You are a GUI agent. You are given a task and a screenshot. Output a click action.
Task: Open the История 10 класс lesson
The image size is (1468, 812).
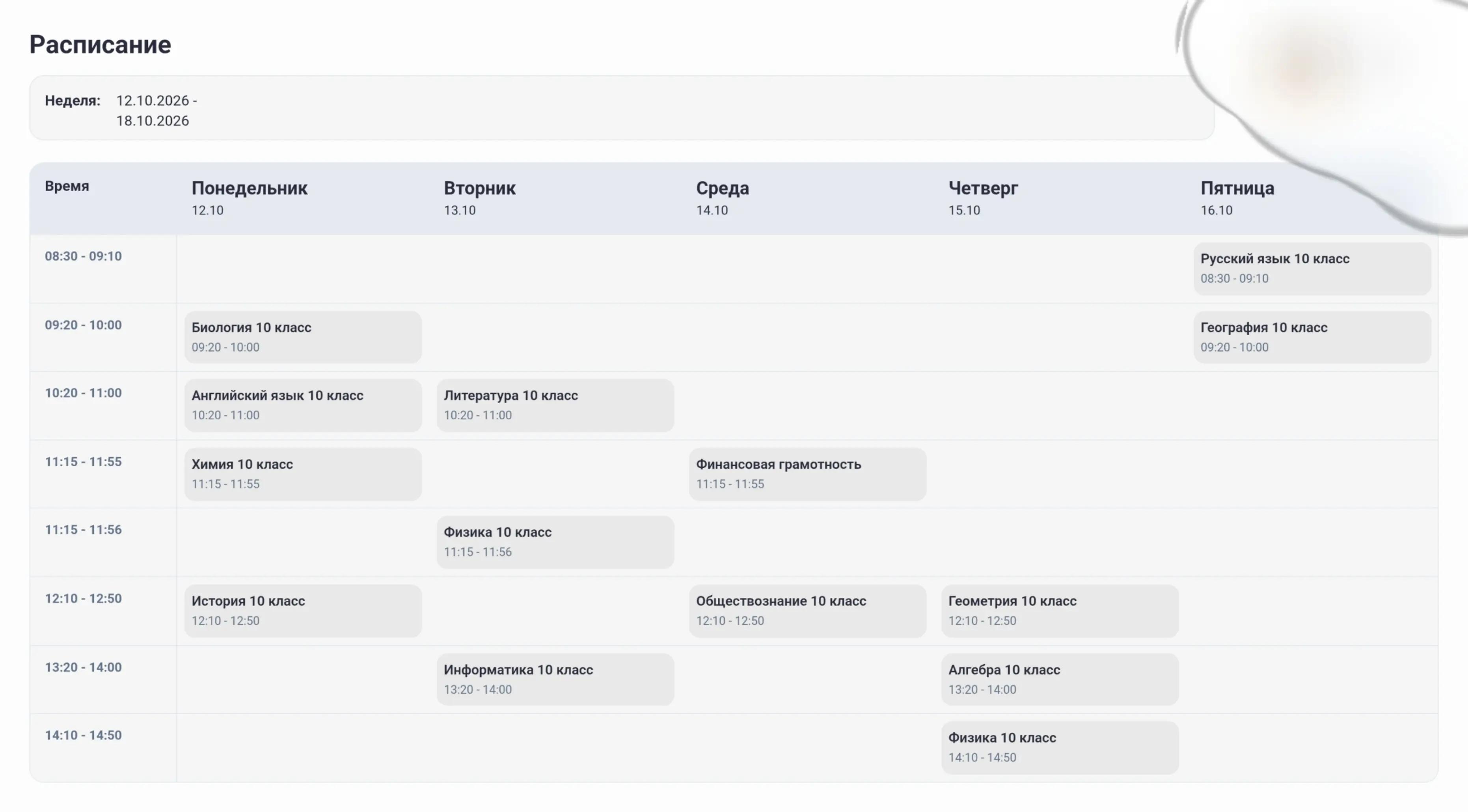[x=303, y=611]
